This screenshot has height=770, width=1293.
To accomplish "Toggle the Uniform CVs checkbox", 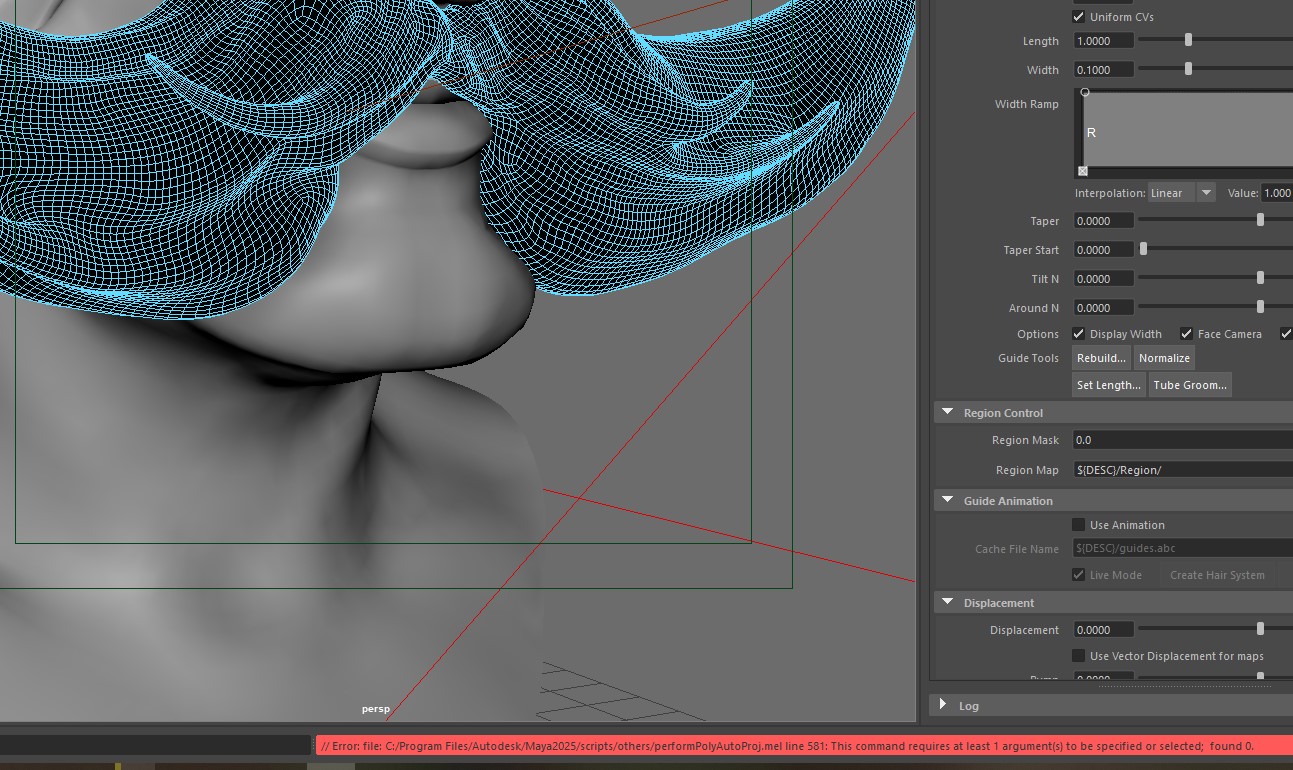I will tap(1079, 17).
